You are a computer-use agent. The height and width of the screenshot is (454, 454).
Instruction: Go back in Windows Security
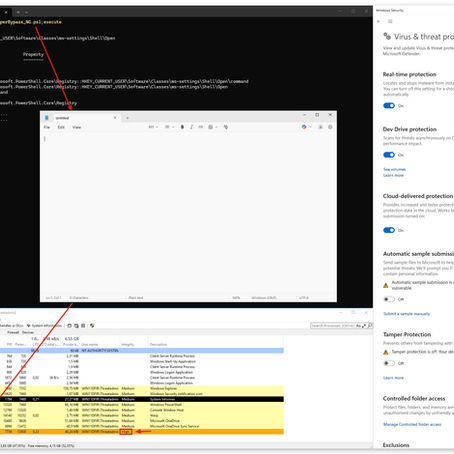(378, 21)
